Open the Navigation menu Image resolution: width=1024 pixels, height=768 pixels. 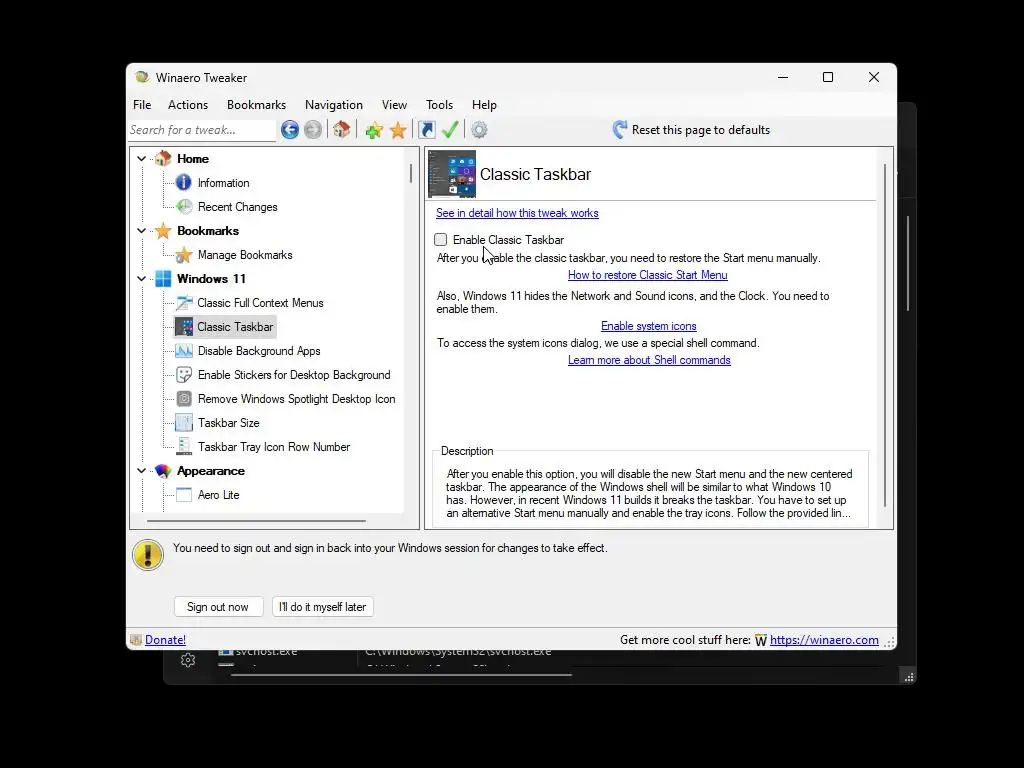pyautogui.click(x=334, y=104)
